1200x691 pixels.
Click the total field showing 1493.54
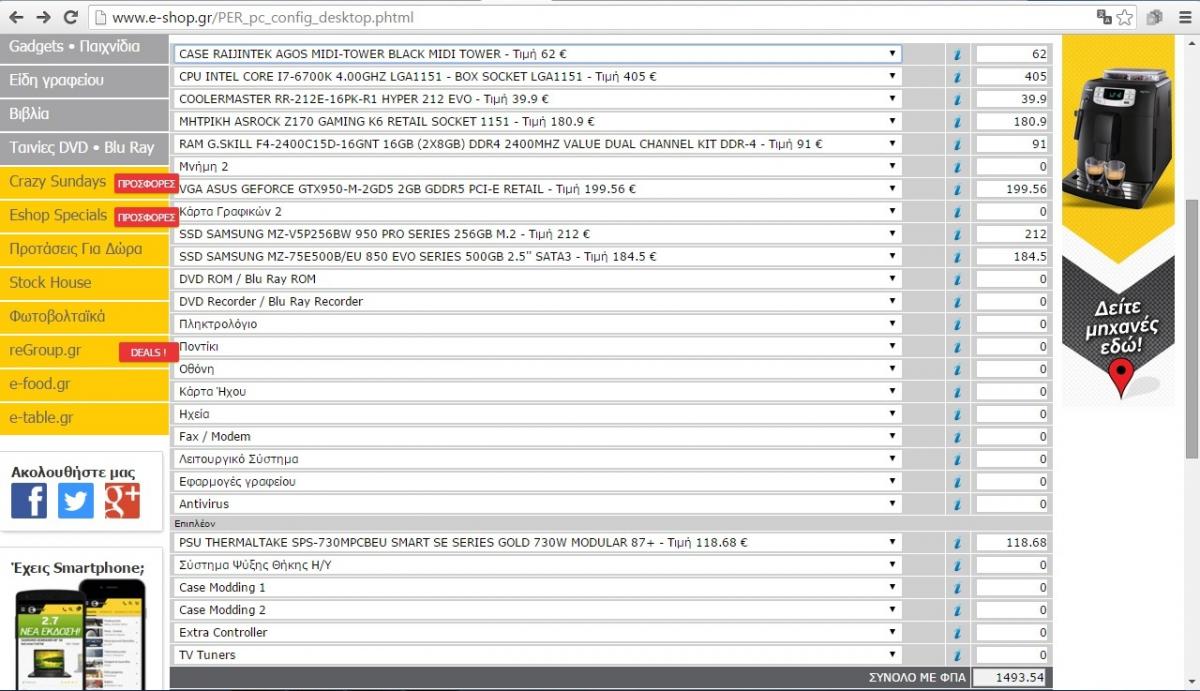tap(1009, 678)
